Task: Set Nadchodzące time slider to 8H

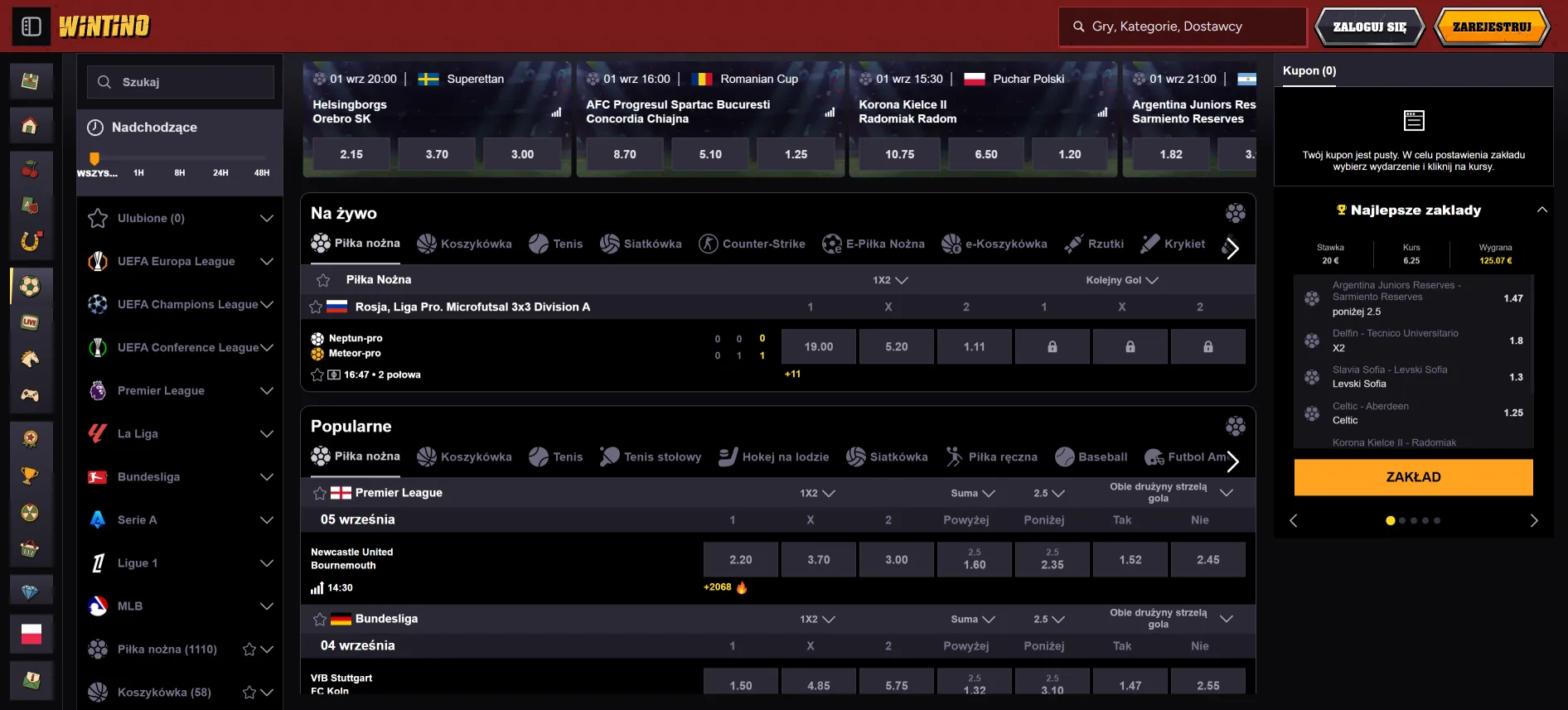Action: (180, 173)
